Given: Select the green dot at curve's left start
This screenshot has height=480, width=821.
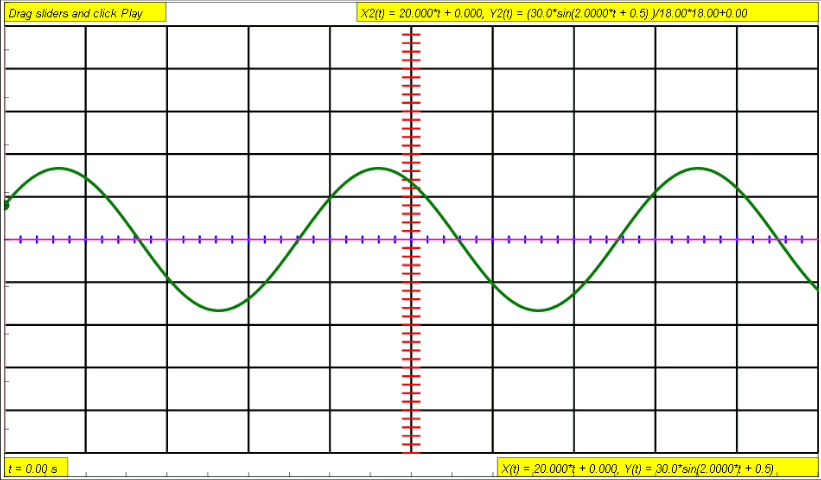Looking at the screenshot, I should point(7,205).
